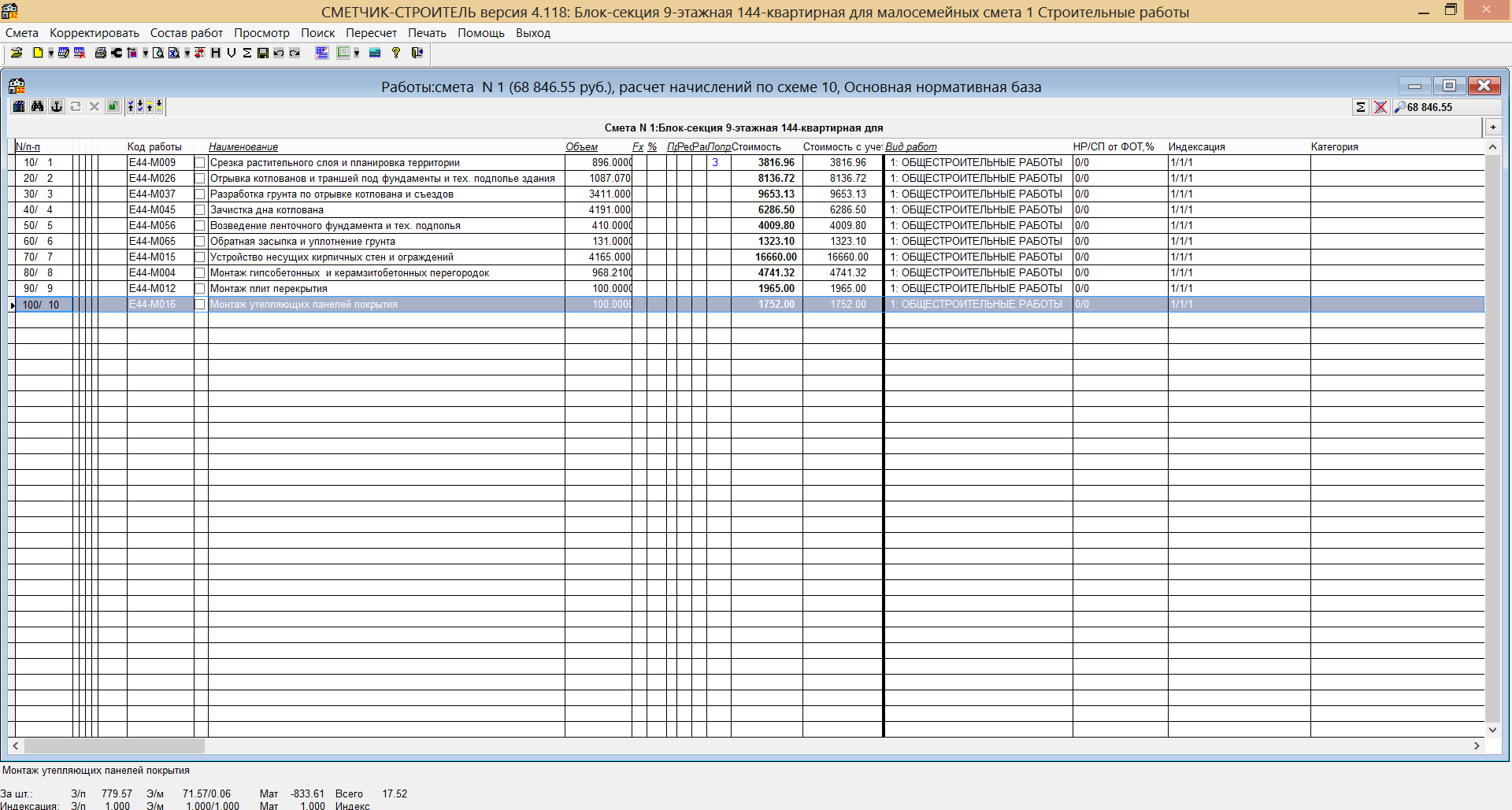Click the Вид работ column header
The image size is (1512, 810).
pyautogui.click(x=911, y=147)
